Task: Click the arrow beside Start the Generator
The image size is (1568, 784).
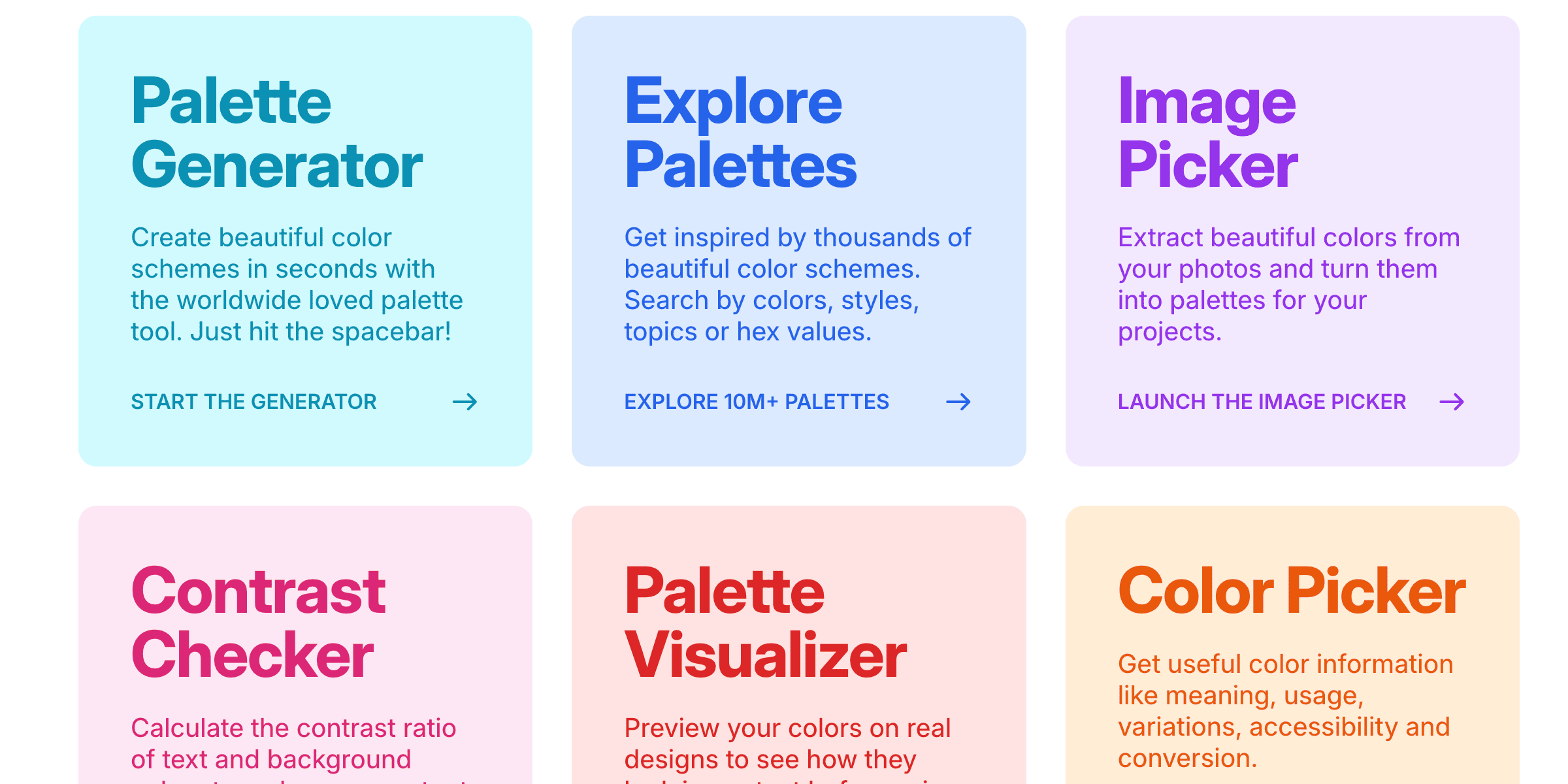Action: [465, 402]
